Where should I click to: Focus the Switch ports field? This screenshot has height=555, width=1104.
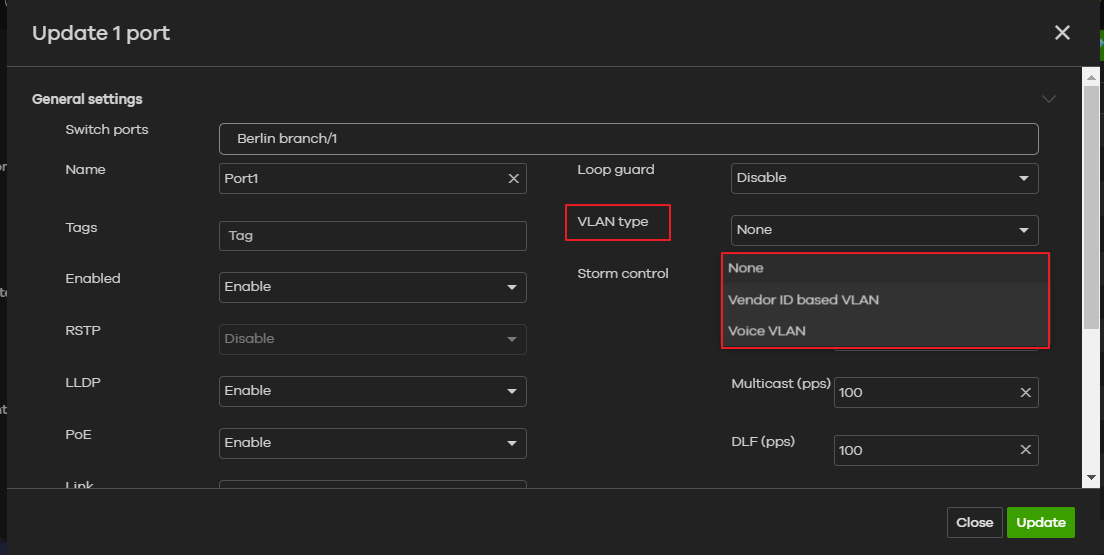point(628,139)
